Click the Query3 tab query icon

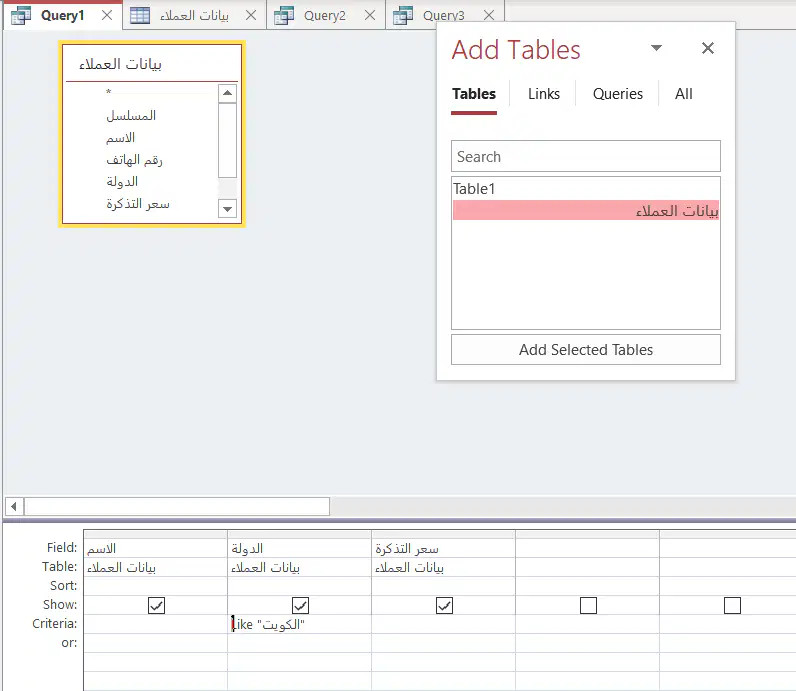pos(403,15)
